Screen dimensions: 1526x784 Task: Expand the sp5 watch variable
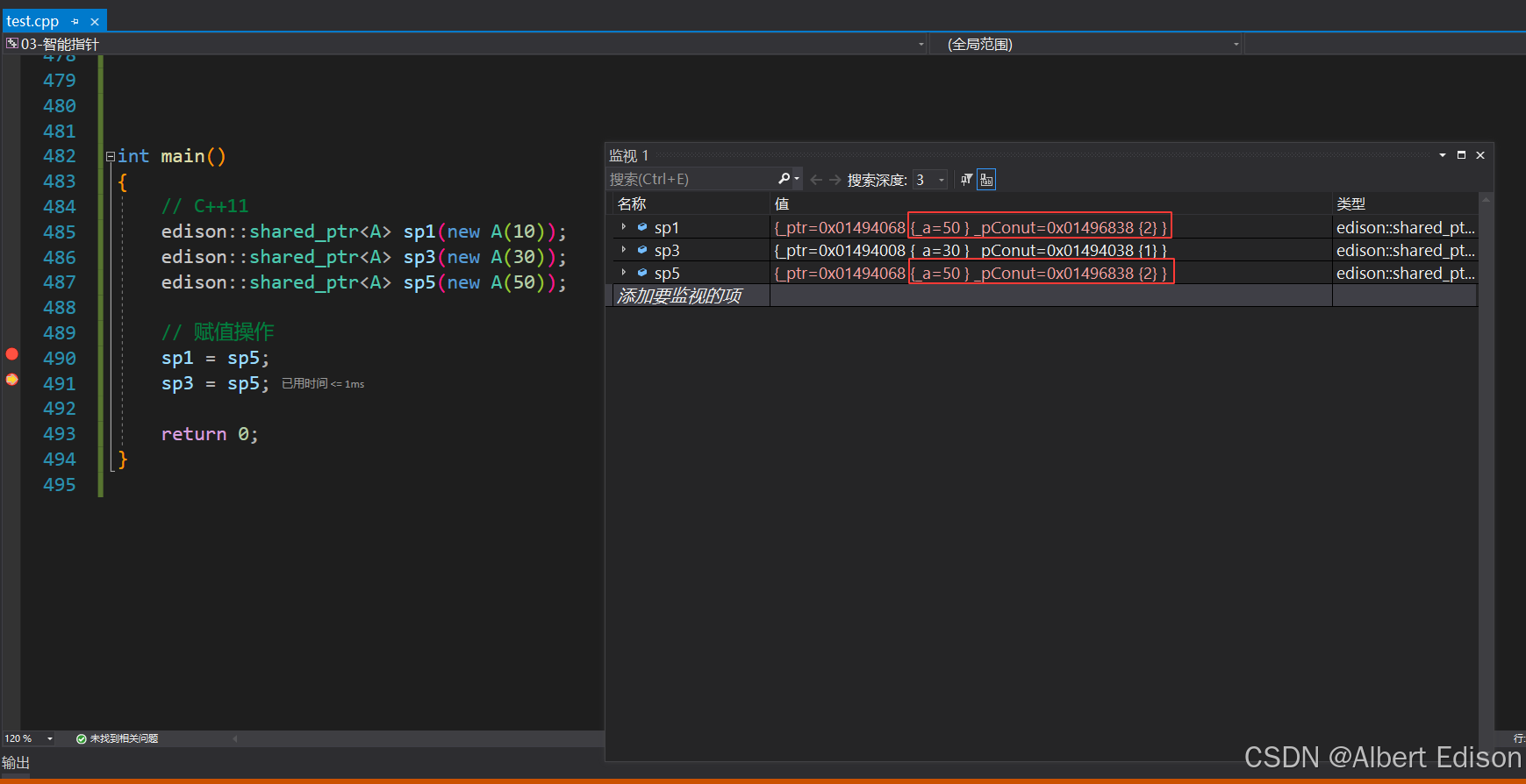[624, 273]
